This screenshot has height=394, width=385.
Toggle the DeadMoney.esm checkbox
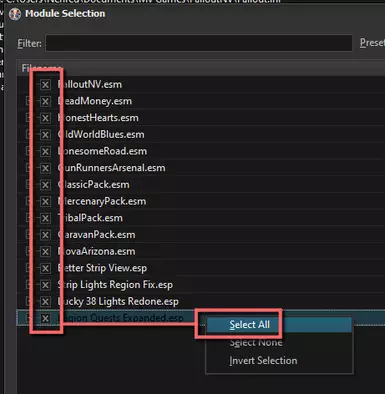45,101
